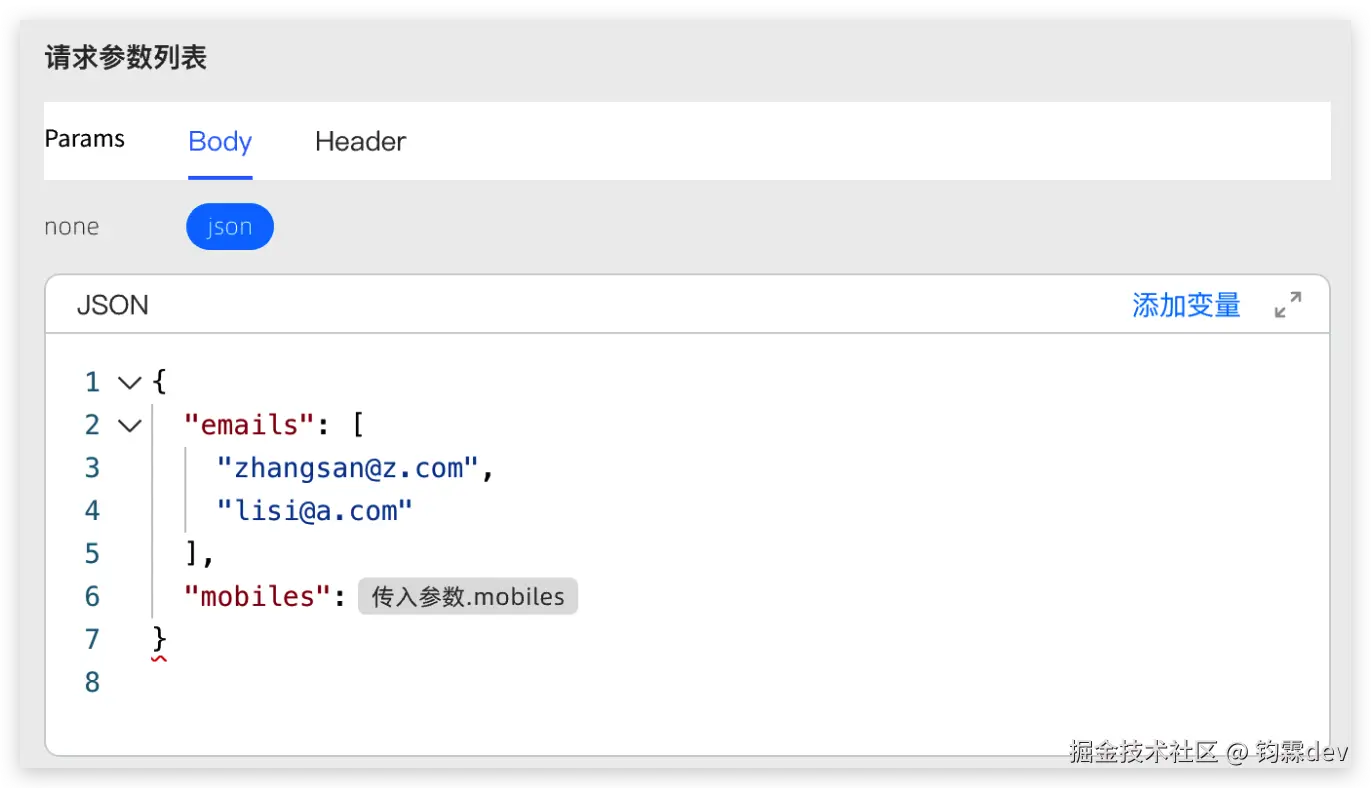The image size is (1371, 788).
Task: Choose the none body type
Action: click(x=72, y=227)
